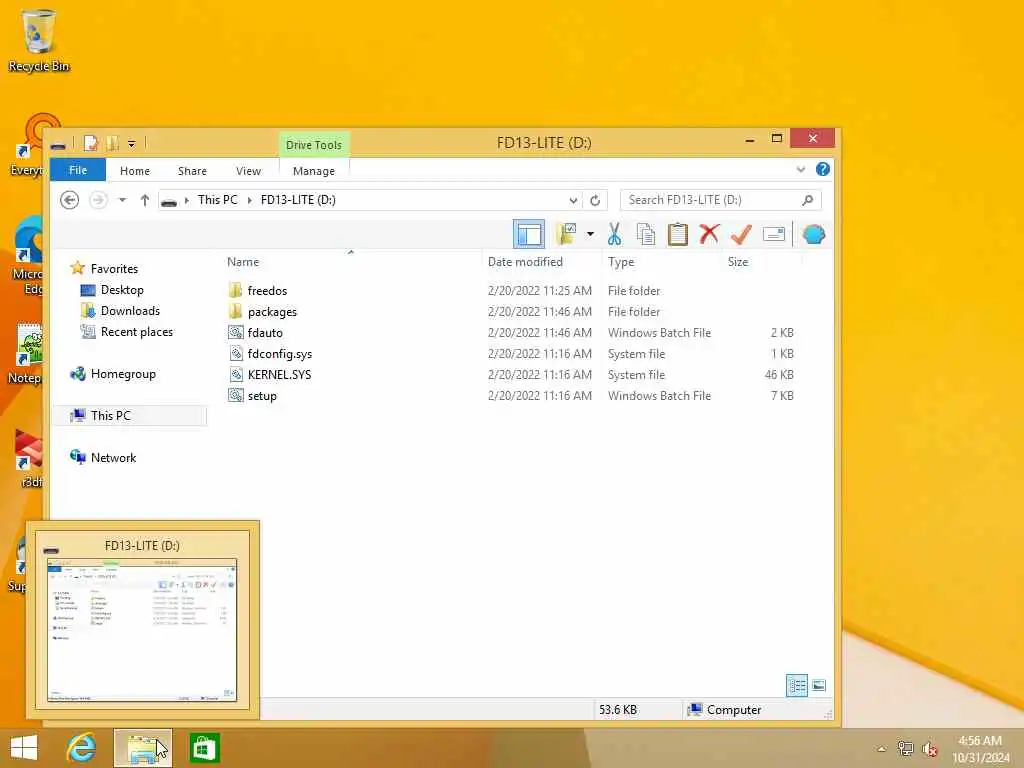1024x768 pixels.
Task: Open the folder options toolbar icon
Action: click(567, 234)
